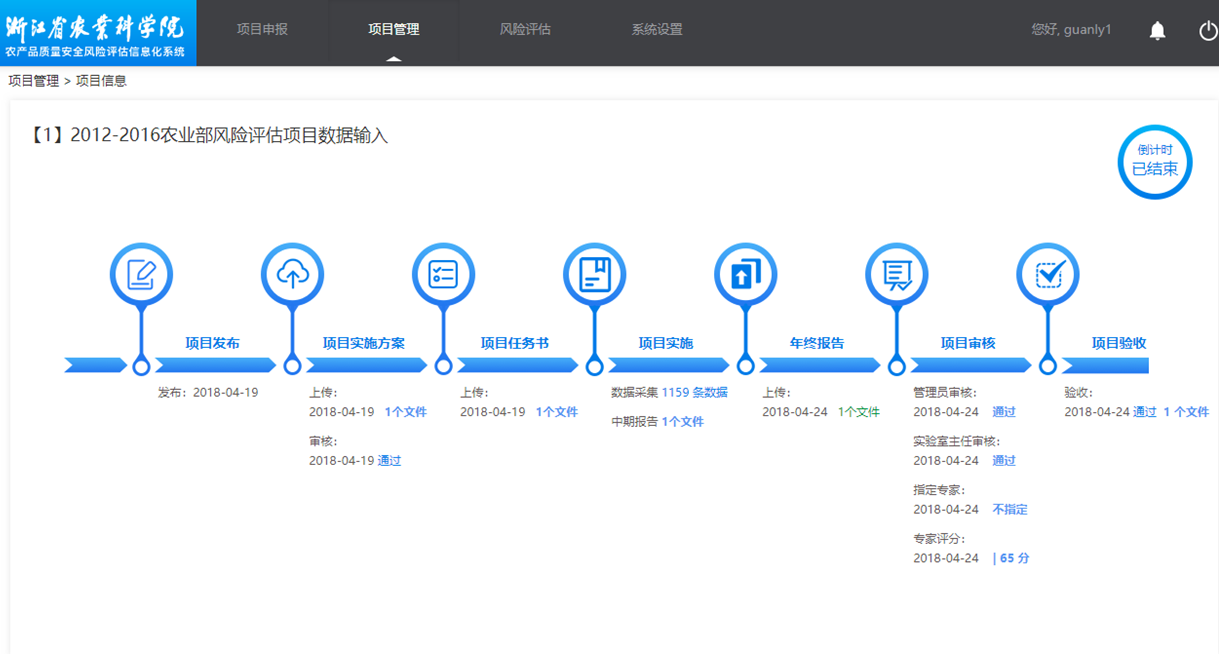Select the 项目管理 navigation tab
Viewport: 1219px width, 654px height.
[394, 30]
